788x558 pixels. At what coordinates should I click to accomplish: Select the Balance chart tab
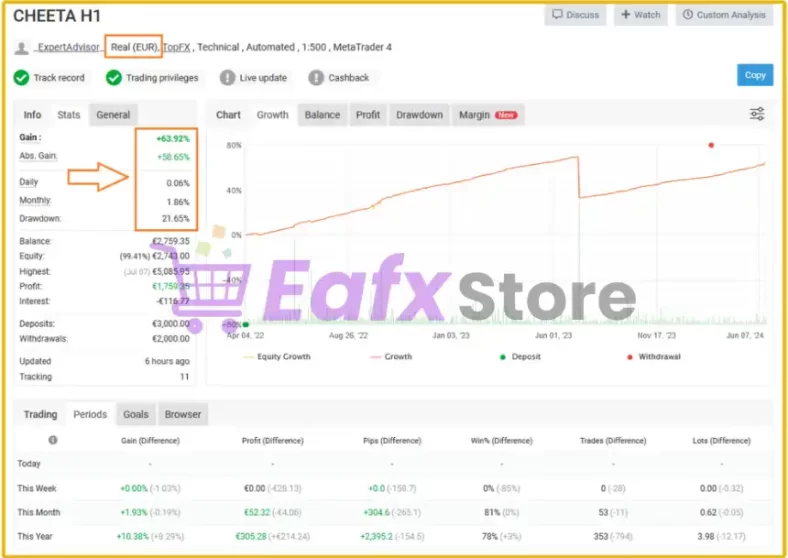(322, 115)
